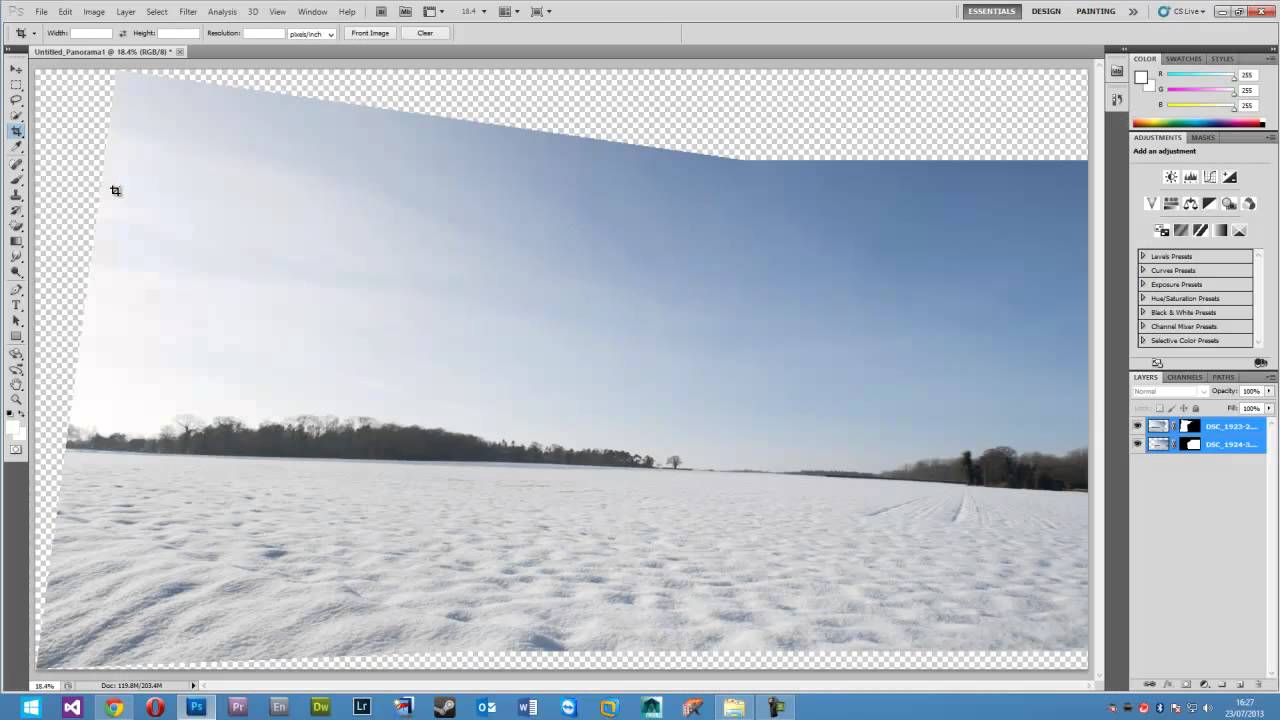The image size is (1280, 720).
Task: Select the Gradient tool
Action: click(x=16, y=241)
